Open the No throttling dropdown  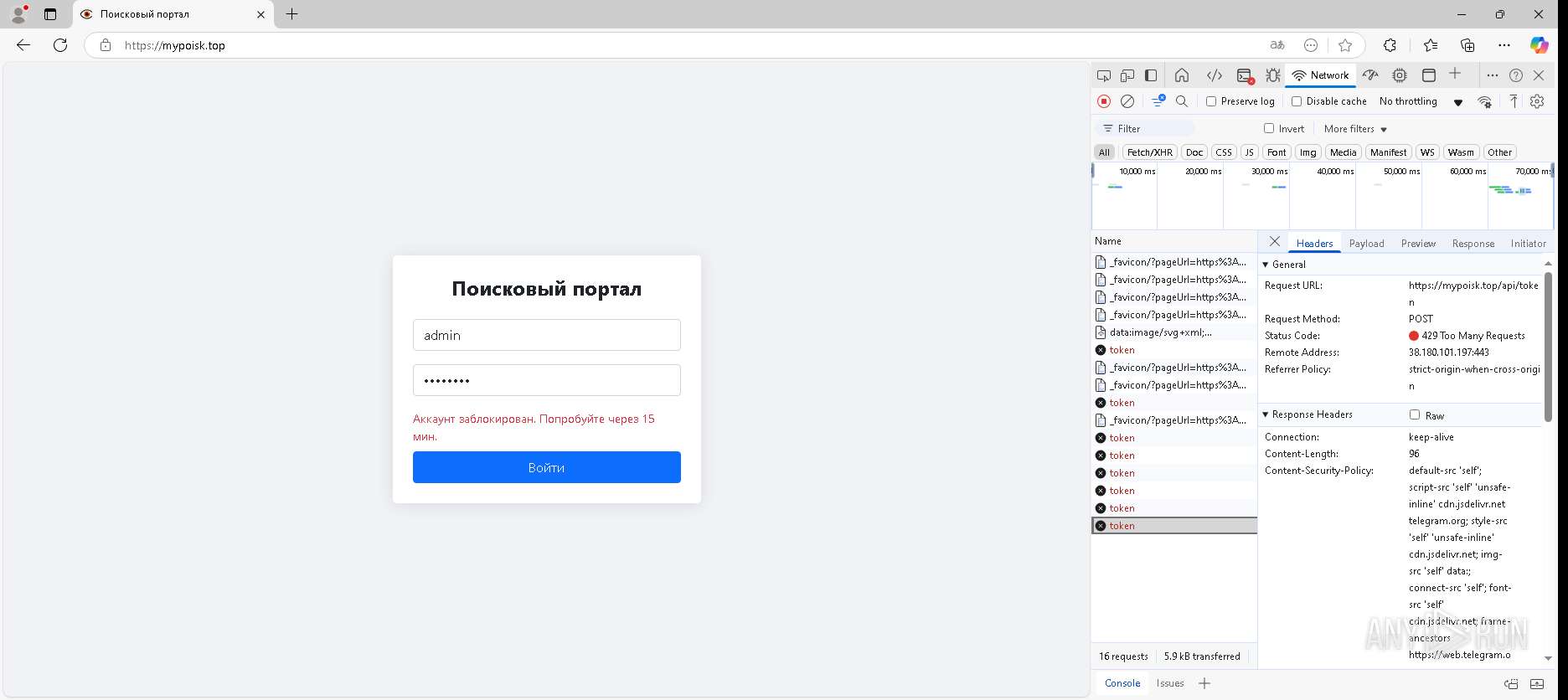pyautogui.click(x=1421, y=101)
